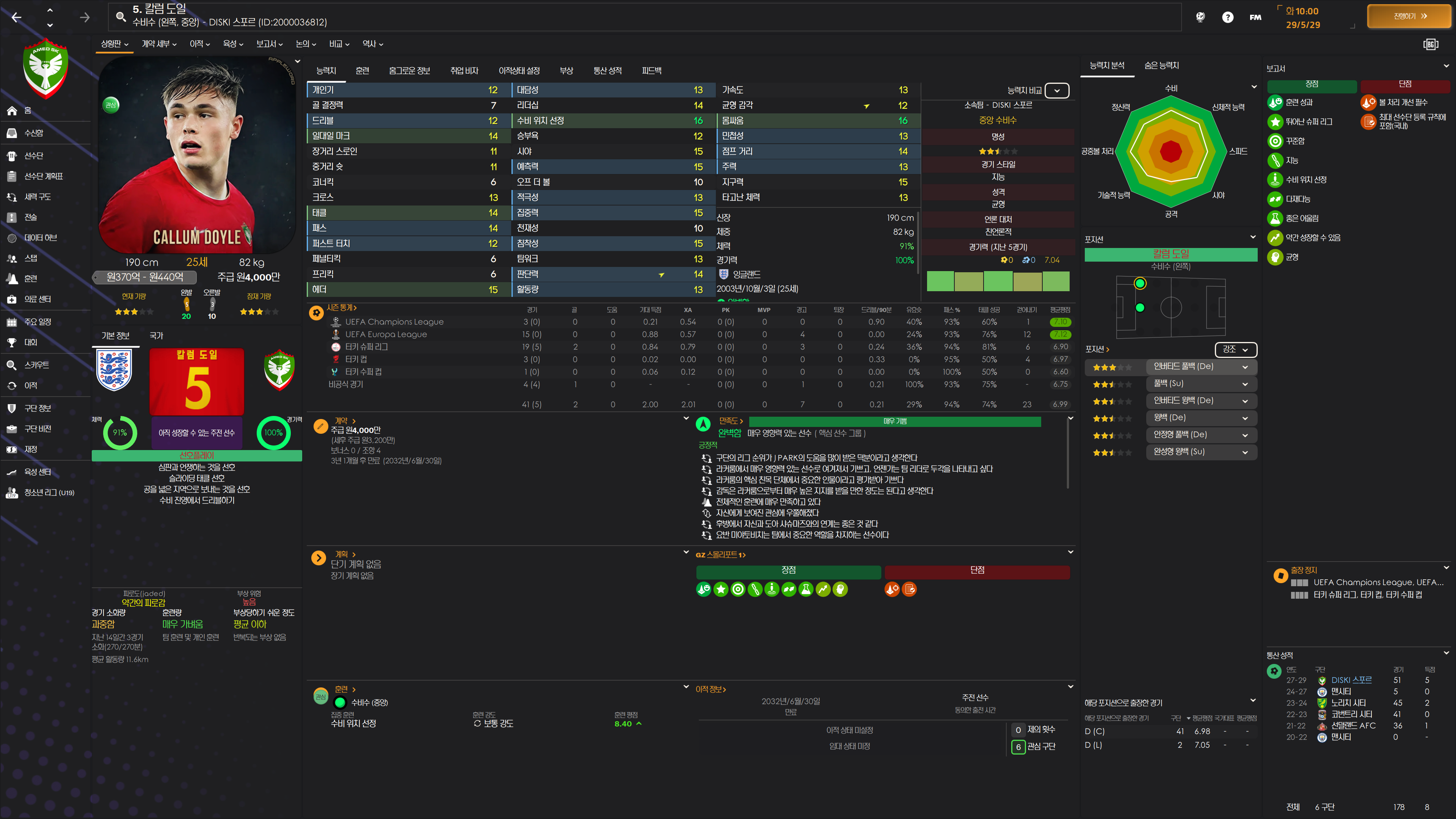1456x819 pixels.
Task: Switch to the 숨은 능력치 tab
Action: (x=1161, y=66)
